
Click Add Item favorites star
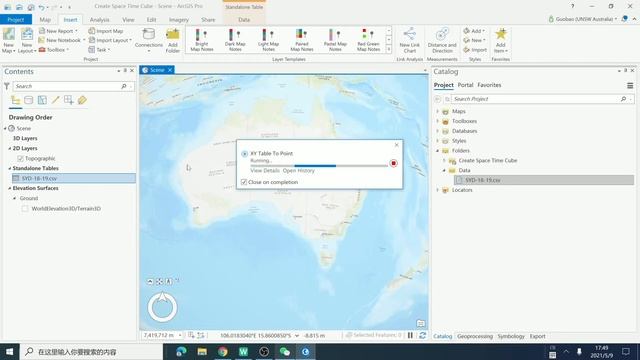[x=500, y=40]
